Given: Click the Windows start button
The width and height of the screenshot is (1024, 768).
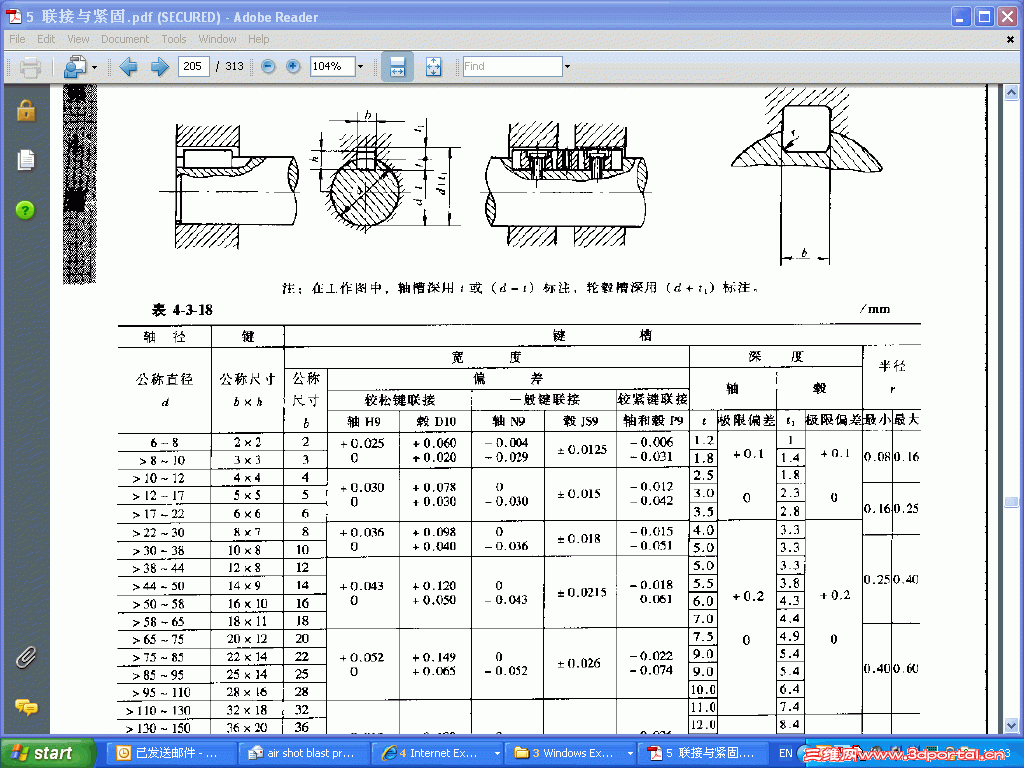Looking at the screenshot, I should 48,753.
